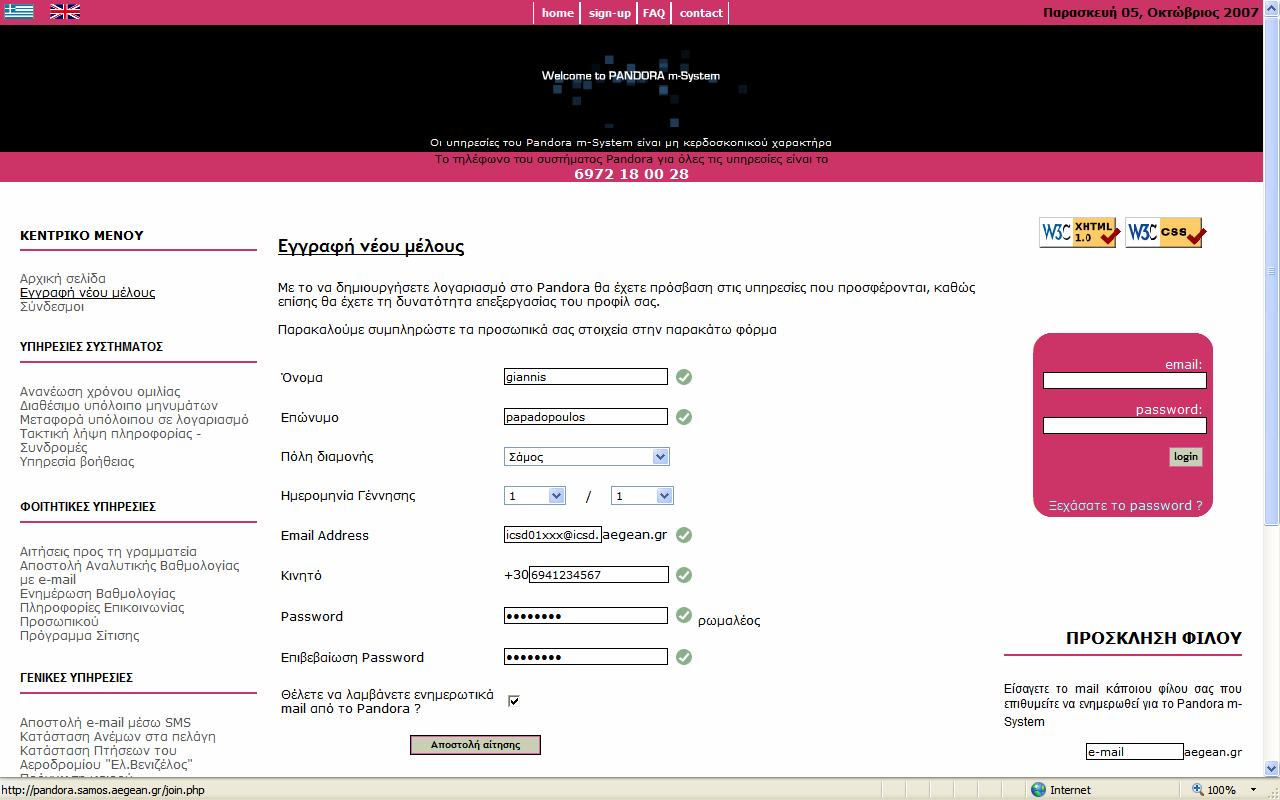Open Αποστολή Αναλυτικής Βαθμολογίας με e-mail link
Image resolution: width=1280 pixels, height=800 pixels.
130,572
